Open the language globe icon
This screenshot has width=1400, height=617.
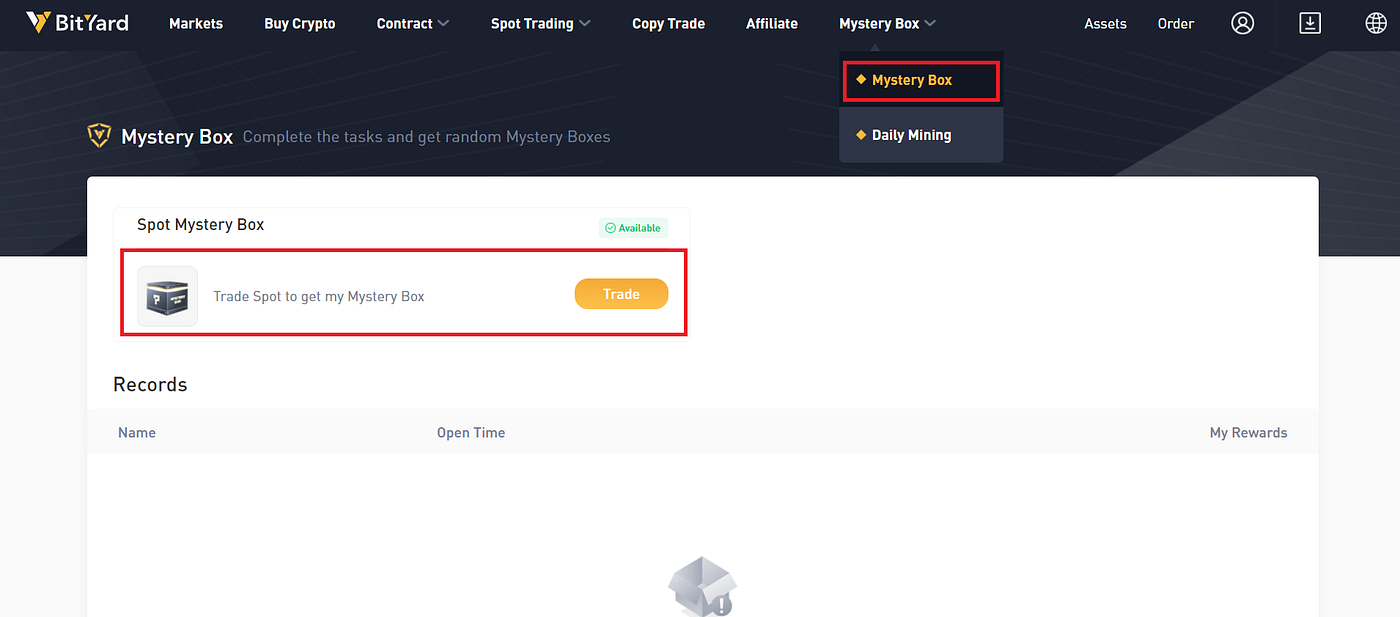1376,23
